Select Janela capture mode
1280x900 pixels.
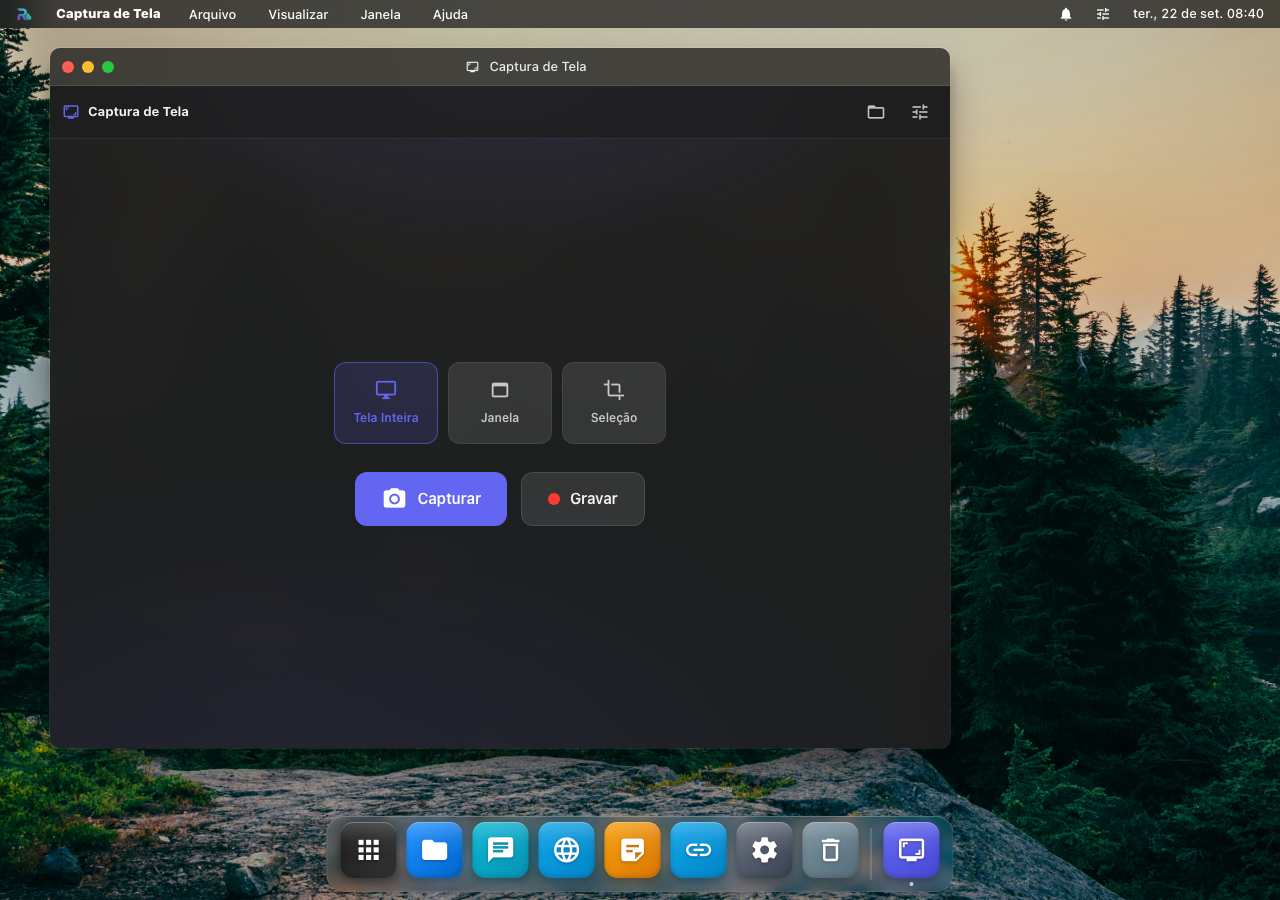click(x=500, y=403)
